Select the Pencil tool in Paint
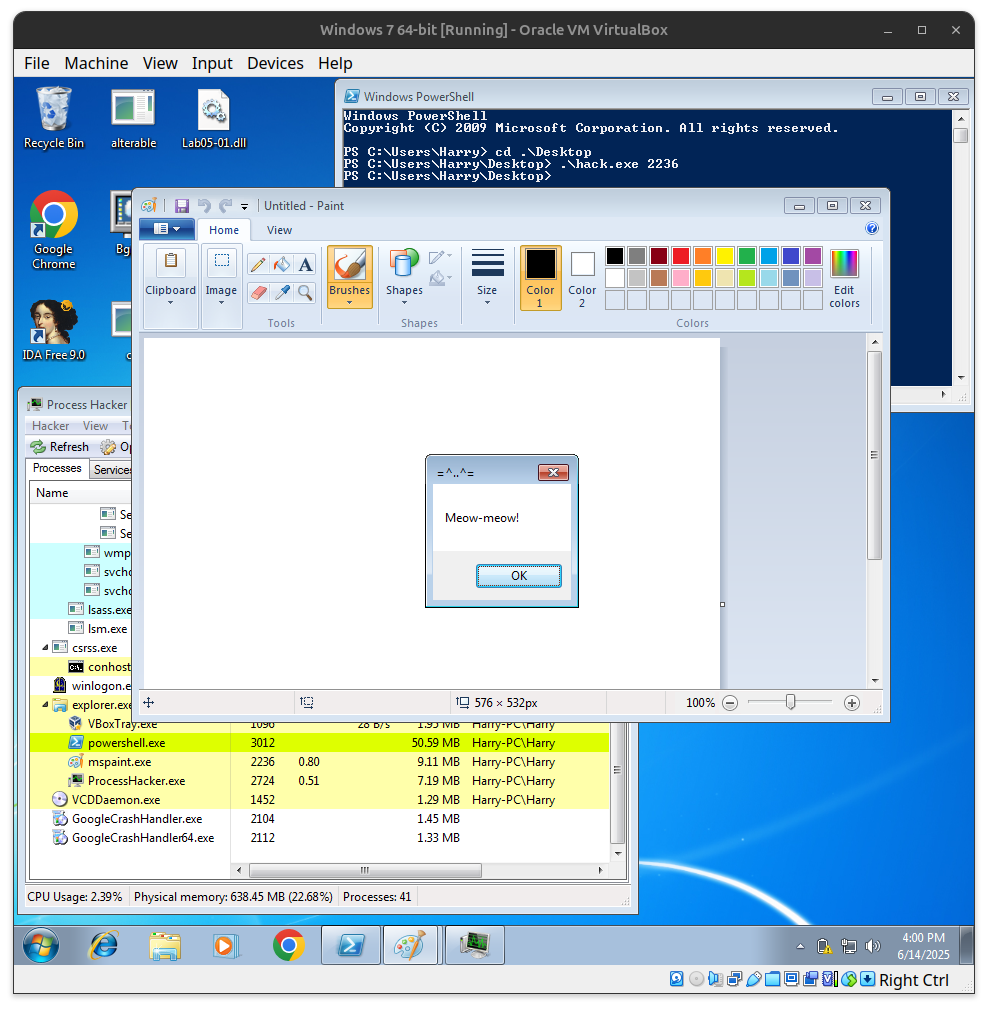988x1010 pixels. (x=258, y=264)
